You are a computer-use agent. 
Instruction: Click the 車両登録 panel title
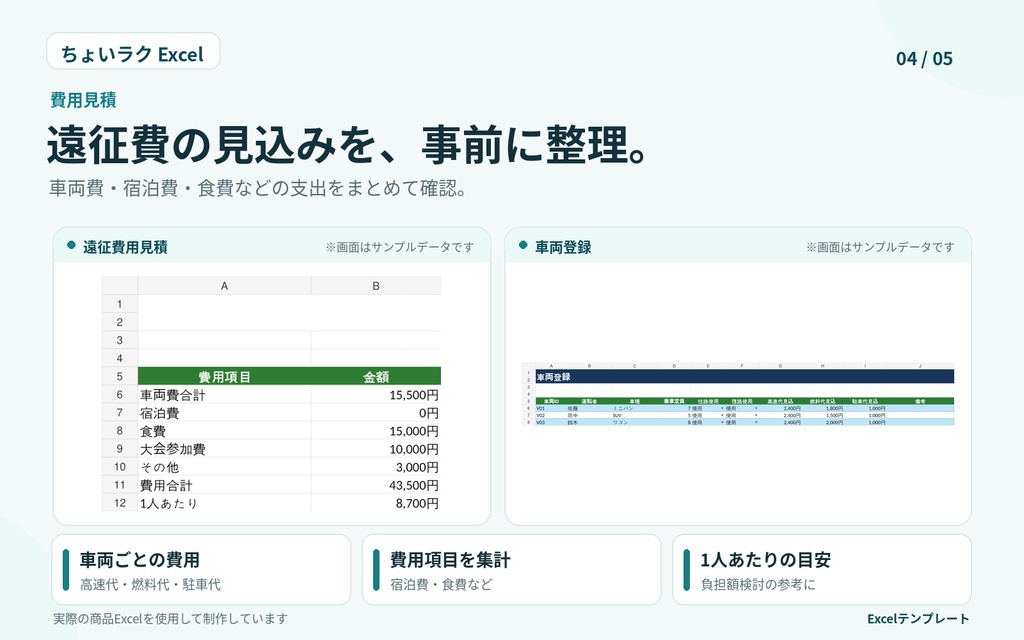pos(563,247)
